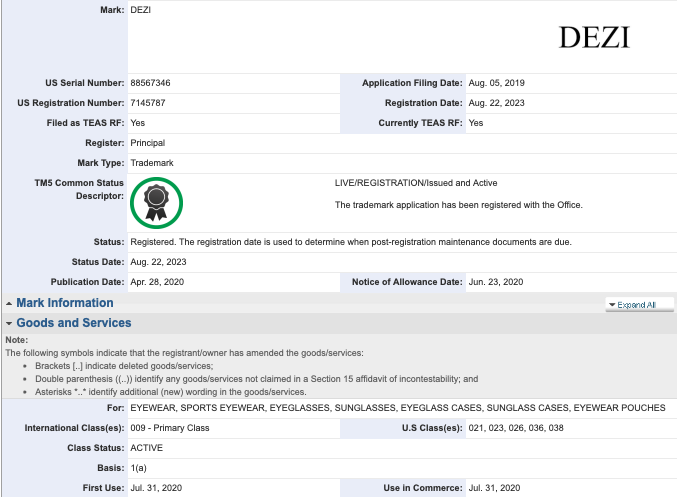Click the Asterisks additional wording note

point(171,392)
